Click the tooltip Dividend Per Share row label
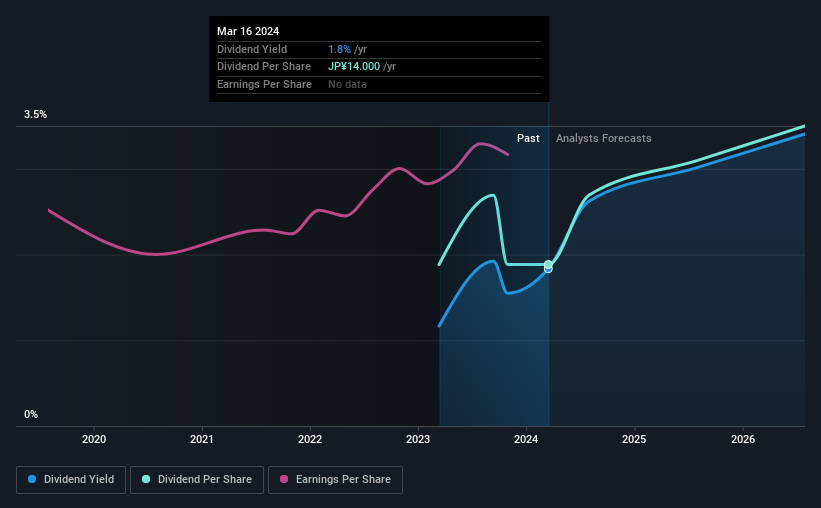 [264, 67]
